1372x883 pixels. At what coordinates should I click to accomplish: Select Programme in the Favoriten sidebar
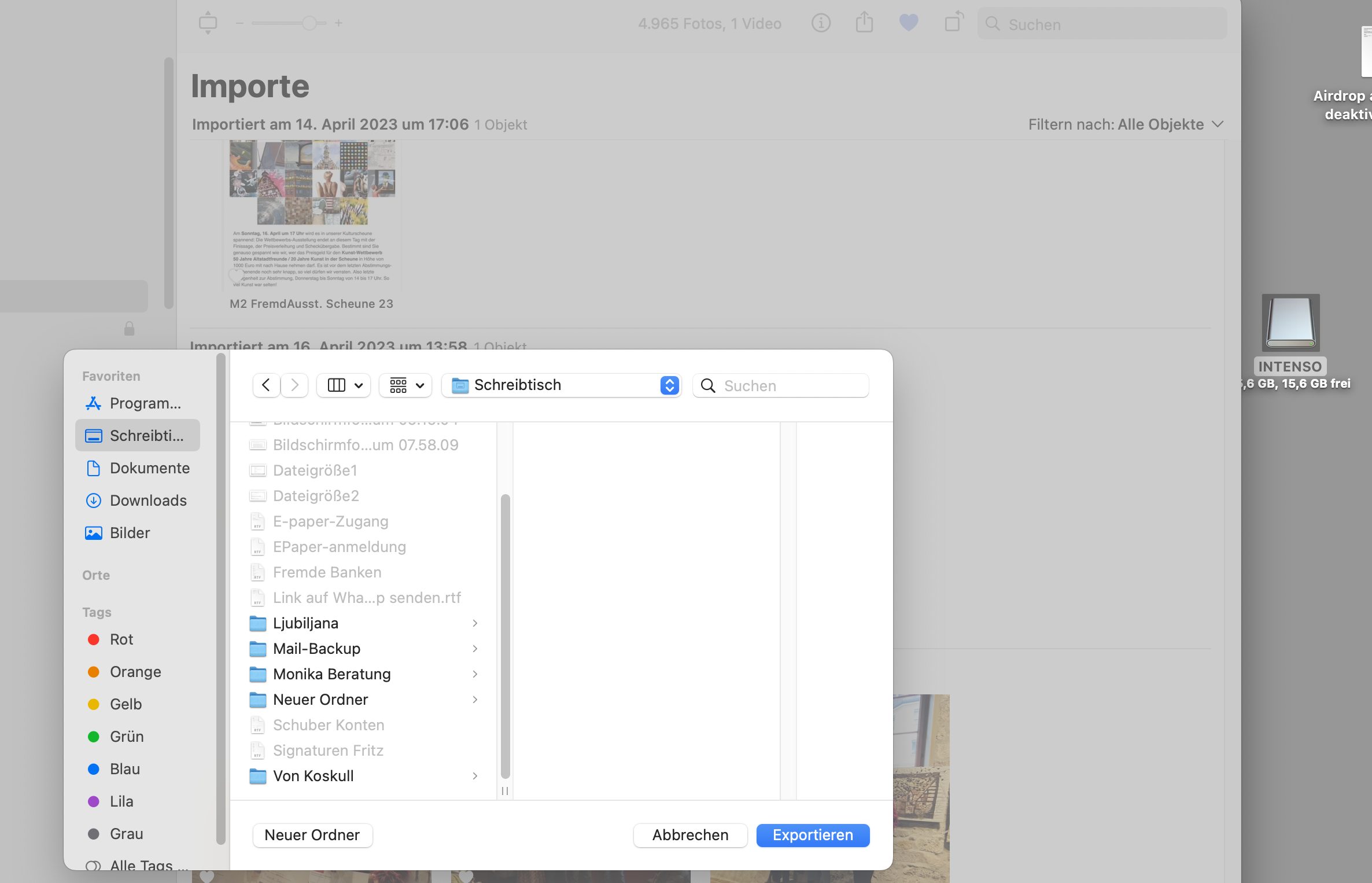(x=145, y=403)
